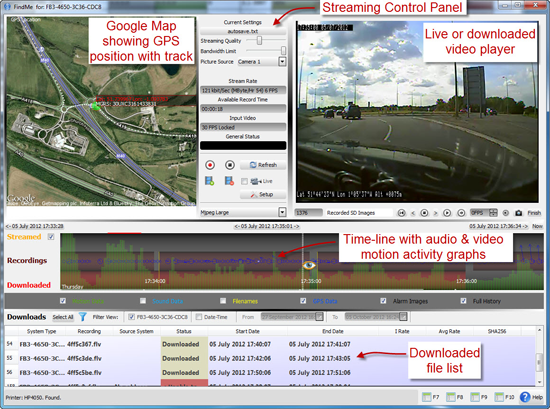Step back one frame in player
Screen dimensions: 550x409
point(413,213)
